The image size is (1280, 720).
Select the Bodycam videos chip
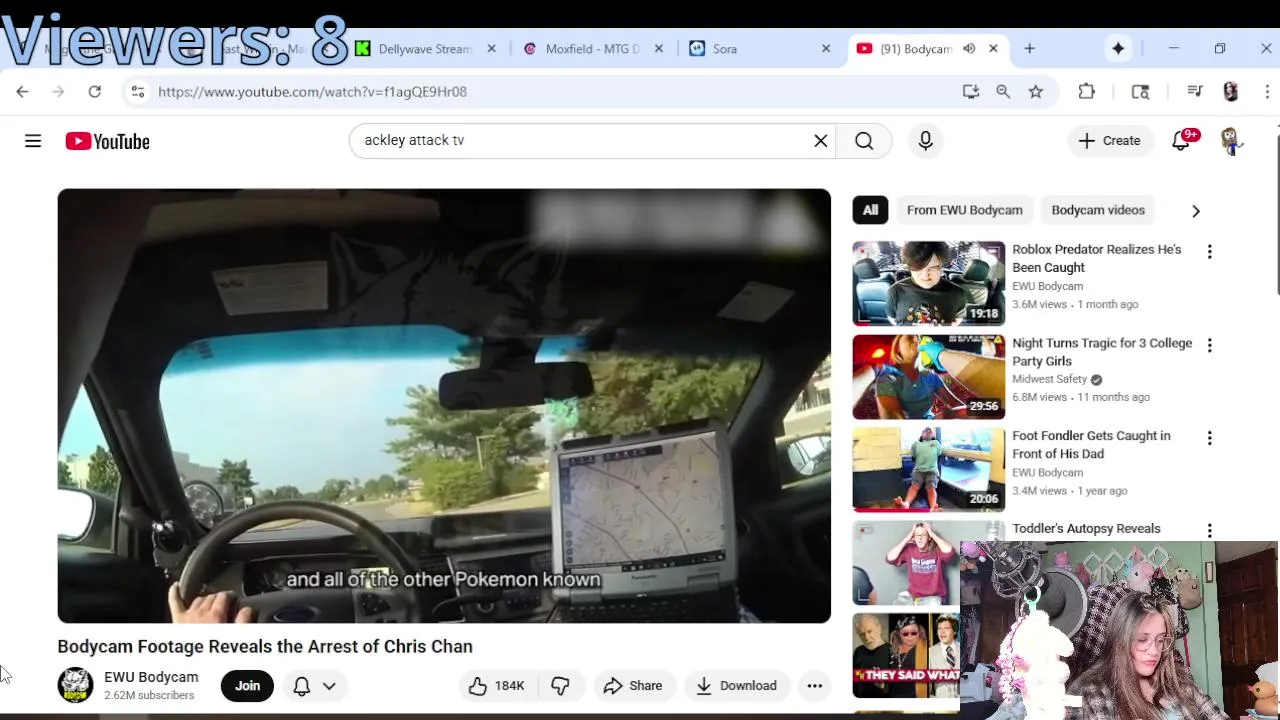[x=1098, y=210]
